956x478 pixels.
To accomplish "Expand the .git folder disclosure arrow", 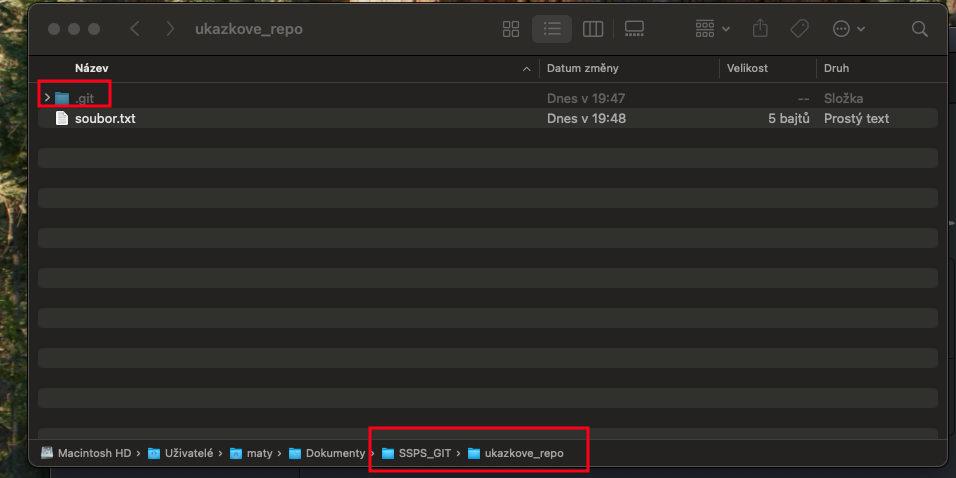I will [x=47, y=98].
